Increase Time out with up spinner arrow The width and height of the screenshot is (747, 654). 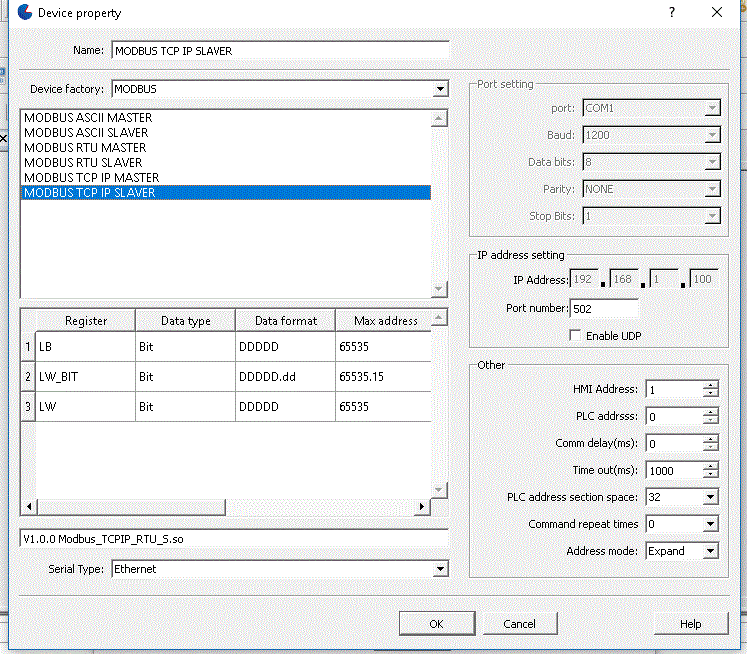click(710, 466)
